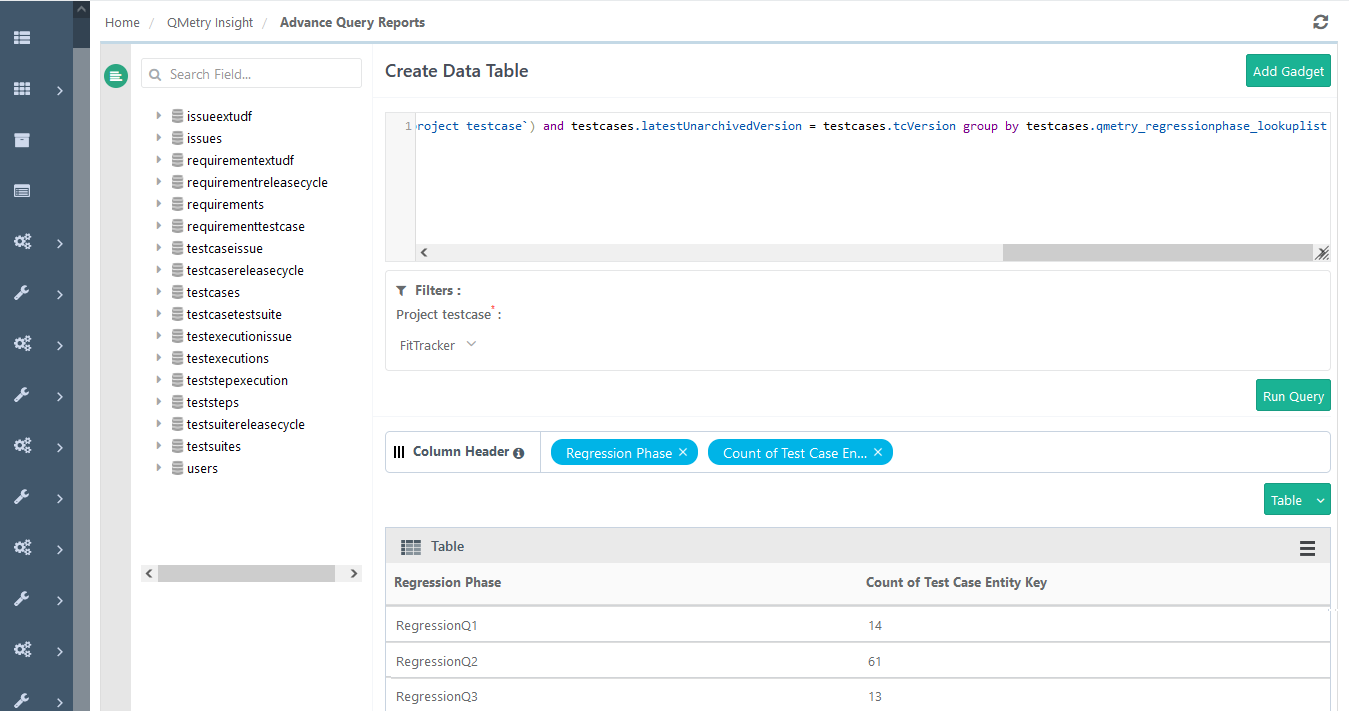Expand the testcases tree node
The image size is (1349, 711).
(159, 292)
